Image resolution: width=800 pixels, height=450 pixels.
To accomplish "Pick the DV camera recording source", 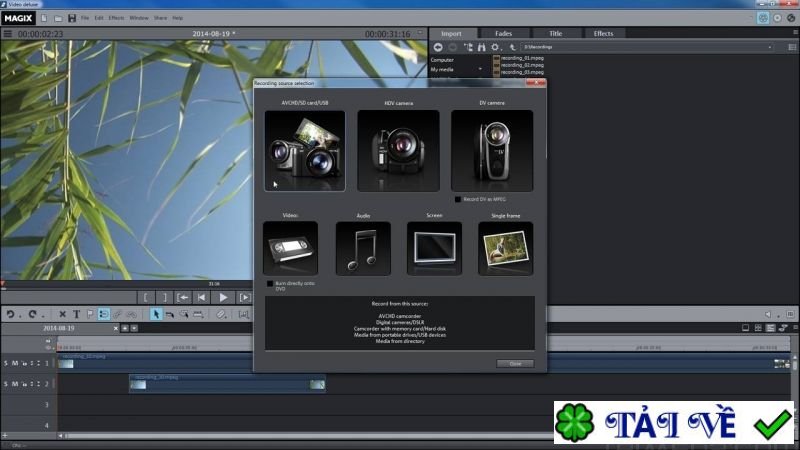I will pos(491,150).
